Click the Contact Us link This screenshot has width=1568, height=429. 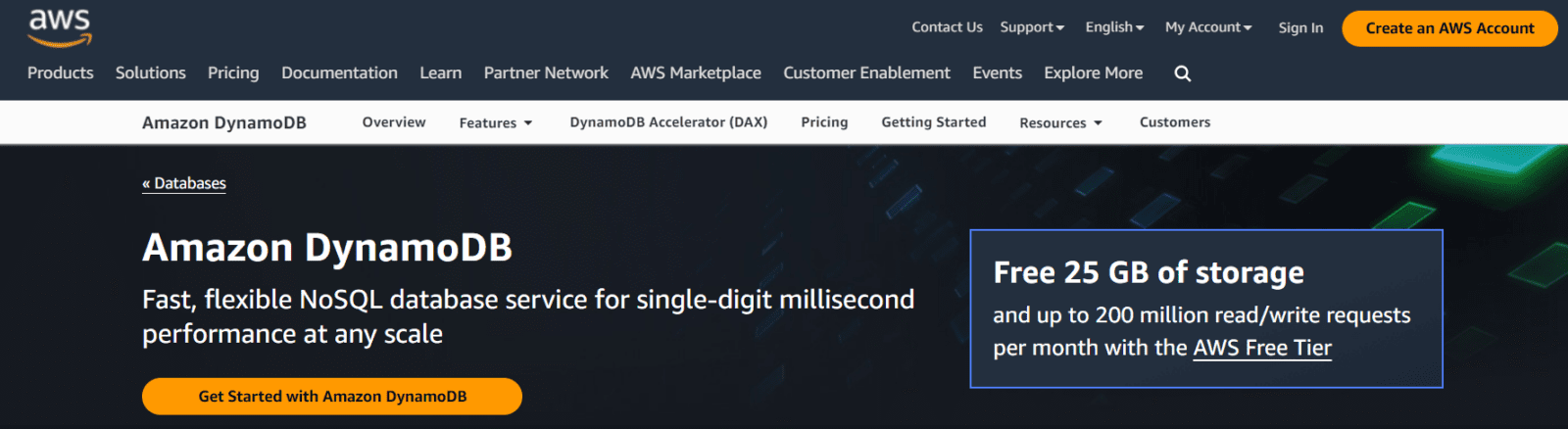(x=947, y=27)
